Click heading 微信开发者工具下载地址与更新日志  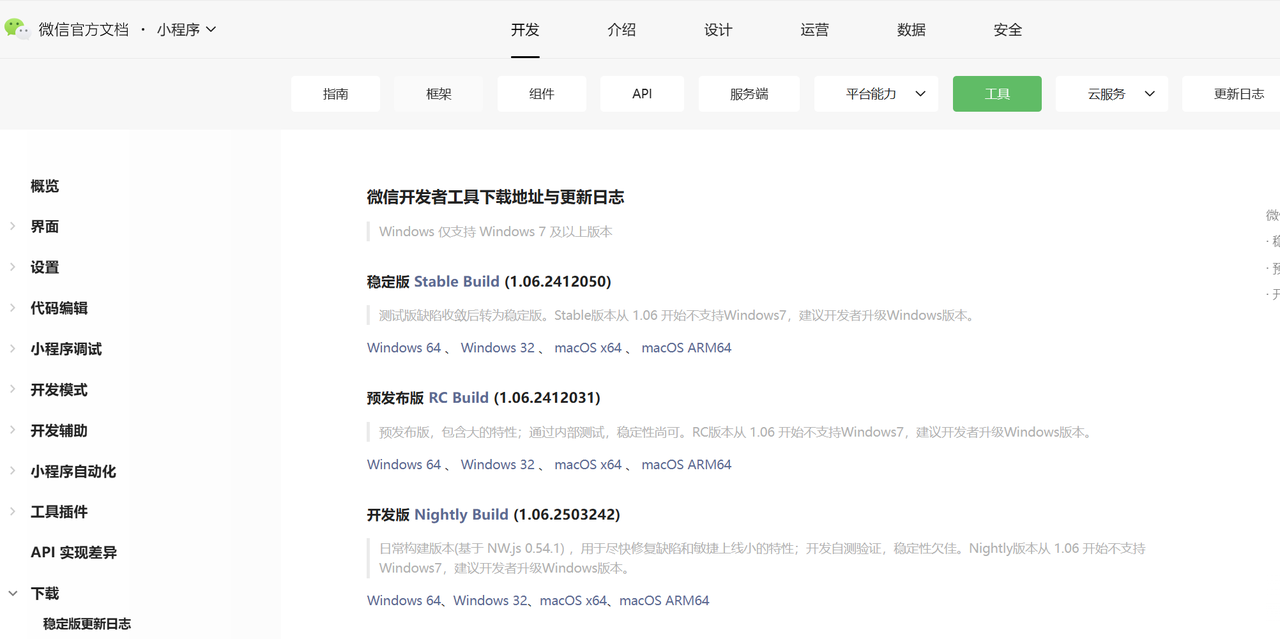coord(496,197)
